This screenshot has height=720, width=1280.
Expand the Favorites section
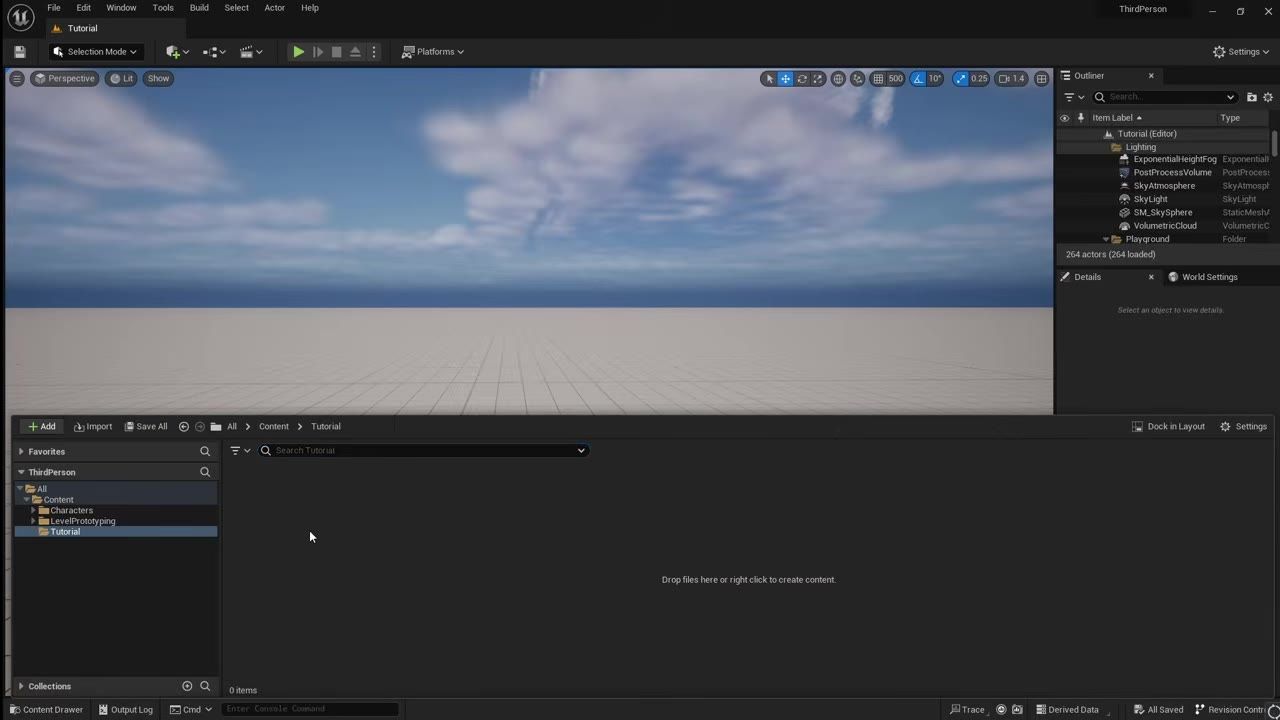pyautogui.click(x=21, y=452)
